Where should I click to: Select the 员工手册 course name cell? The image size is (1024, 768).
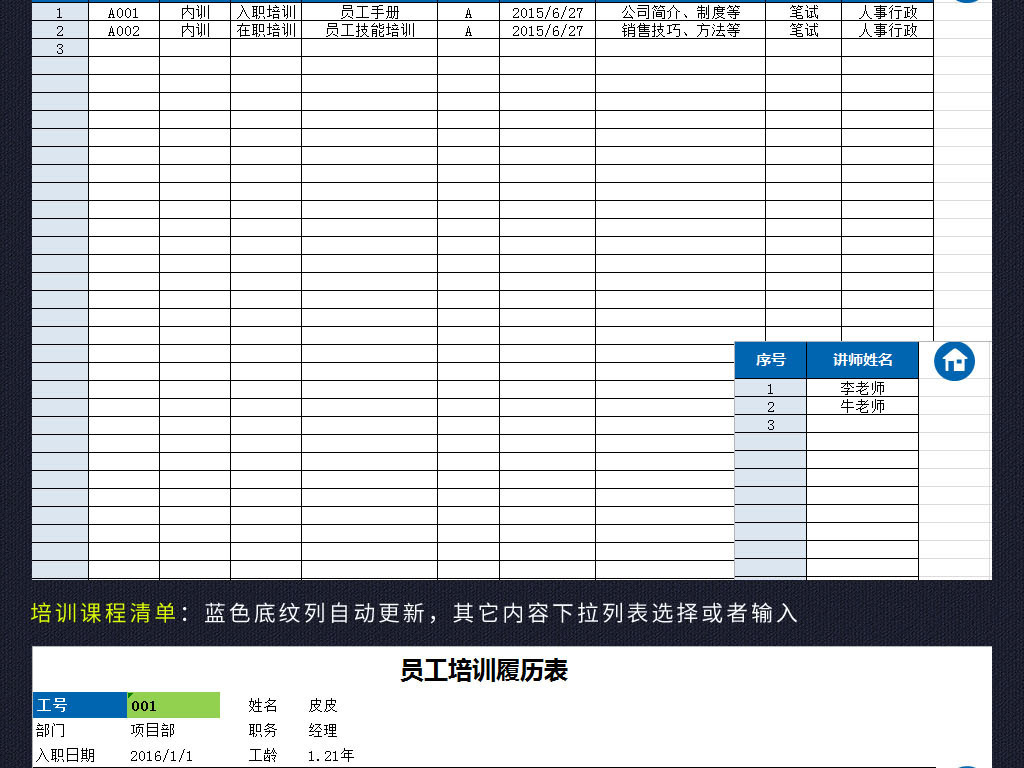click(367, 11)
